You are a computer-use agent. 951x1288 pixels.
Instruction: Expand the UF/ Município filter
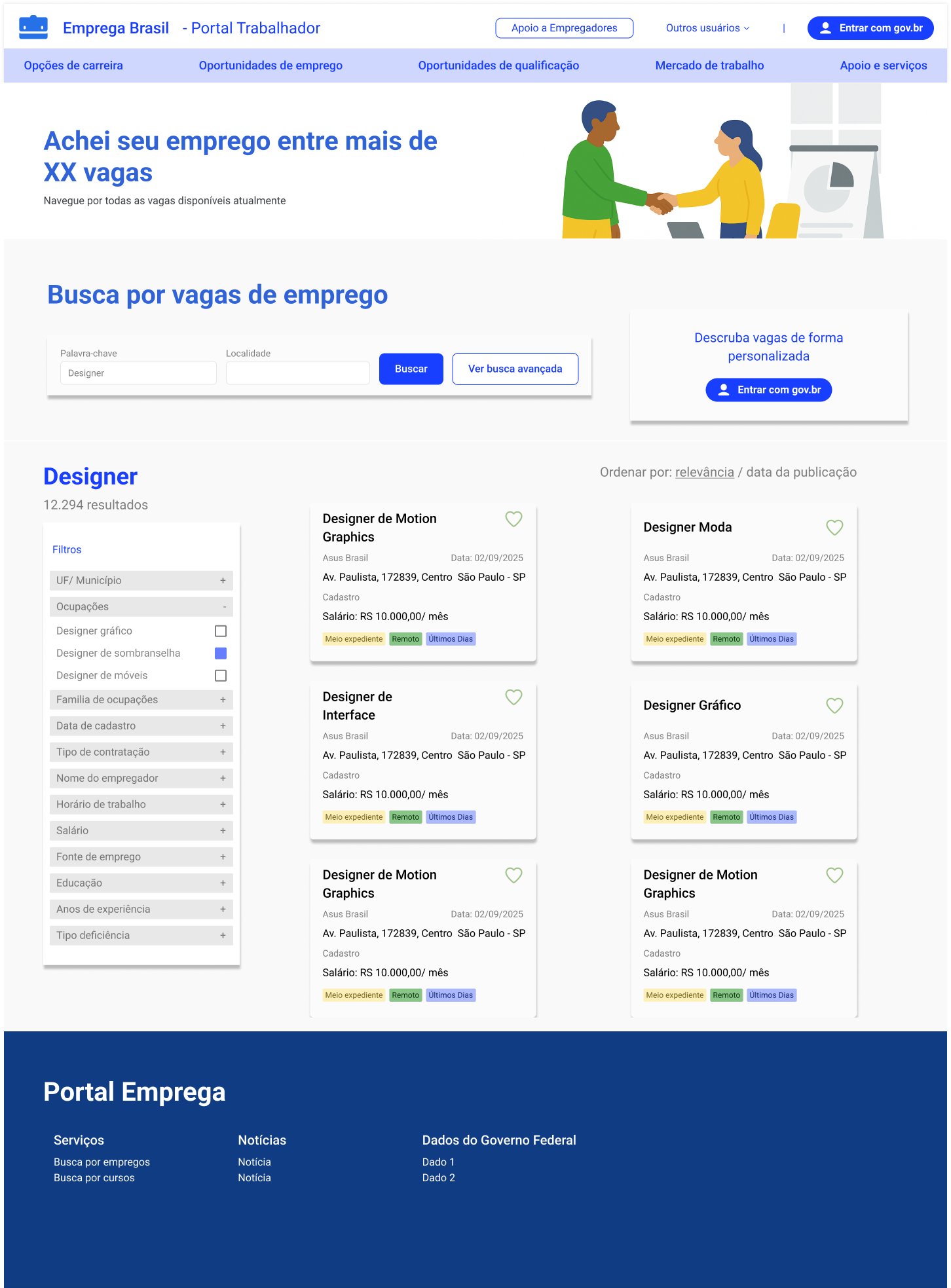[x=141, y=580]
